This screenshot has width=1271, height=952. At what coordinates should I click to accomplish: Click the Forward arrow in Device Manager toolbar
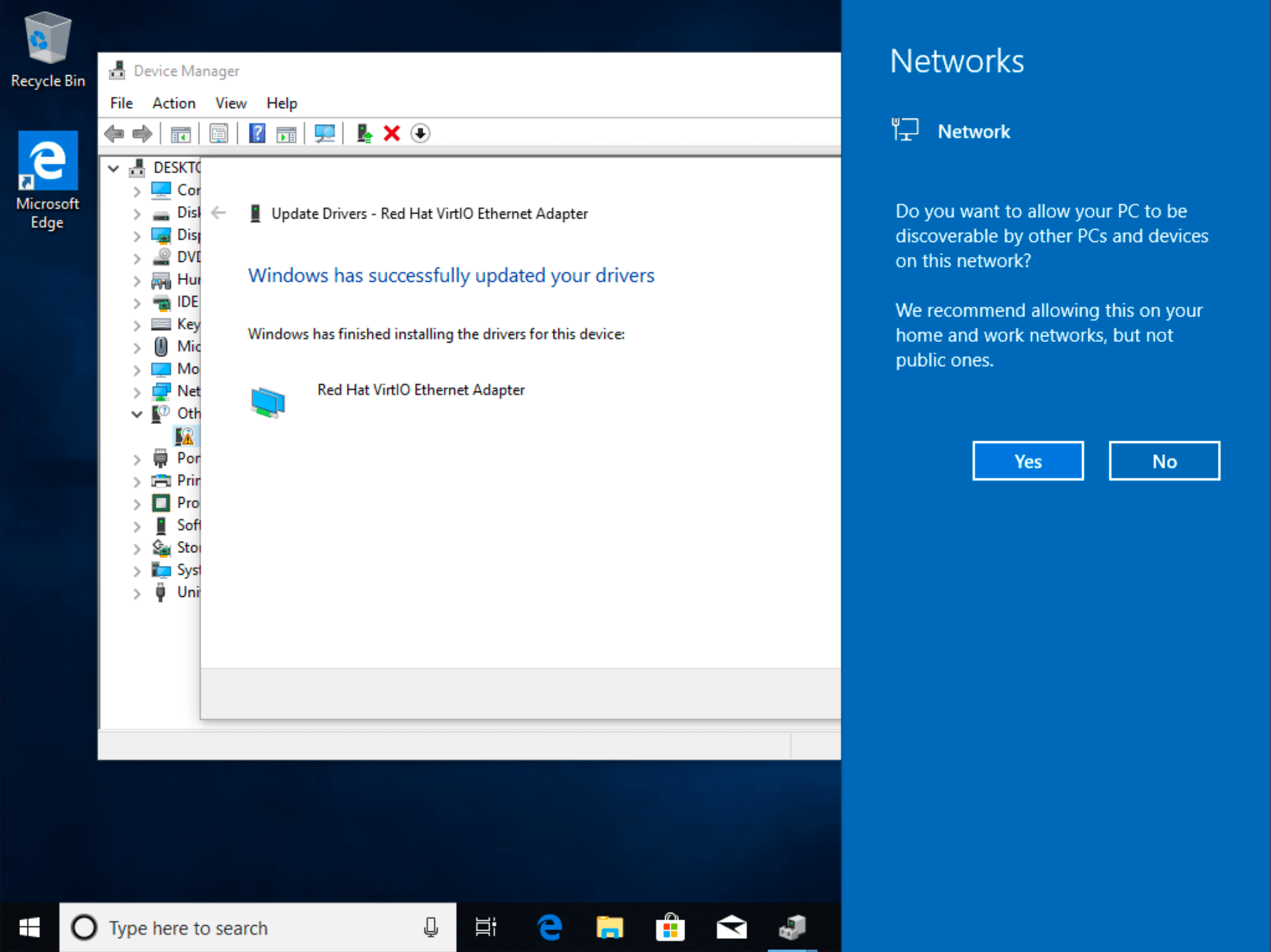(x=142, y=134)
